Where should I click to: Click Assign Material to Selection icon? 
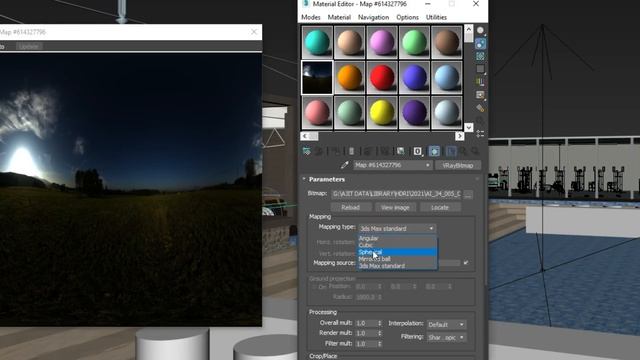(336, 151)
